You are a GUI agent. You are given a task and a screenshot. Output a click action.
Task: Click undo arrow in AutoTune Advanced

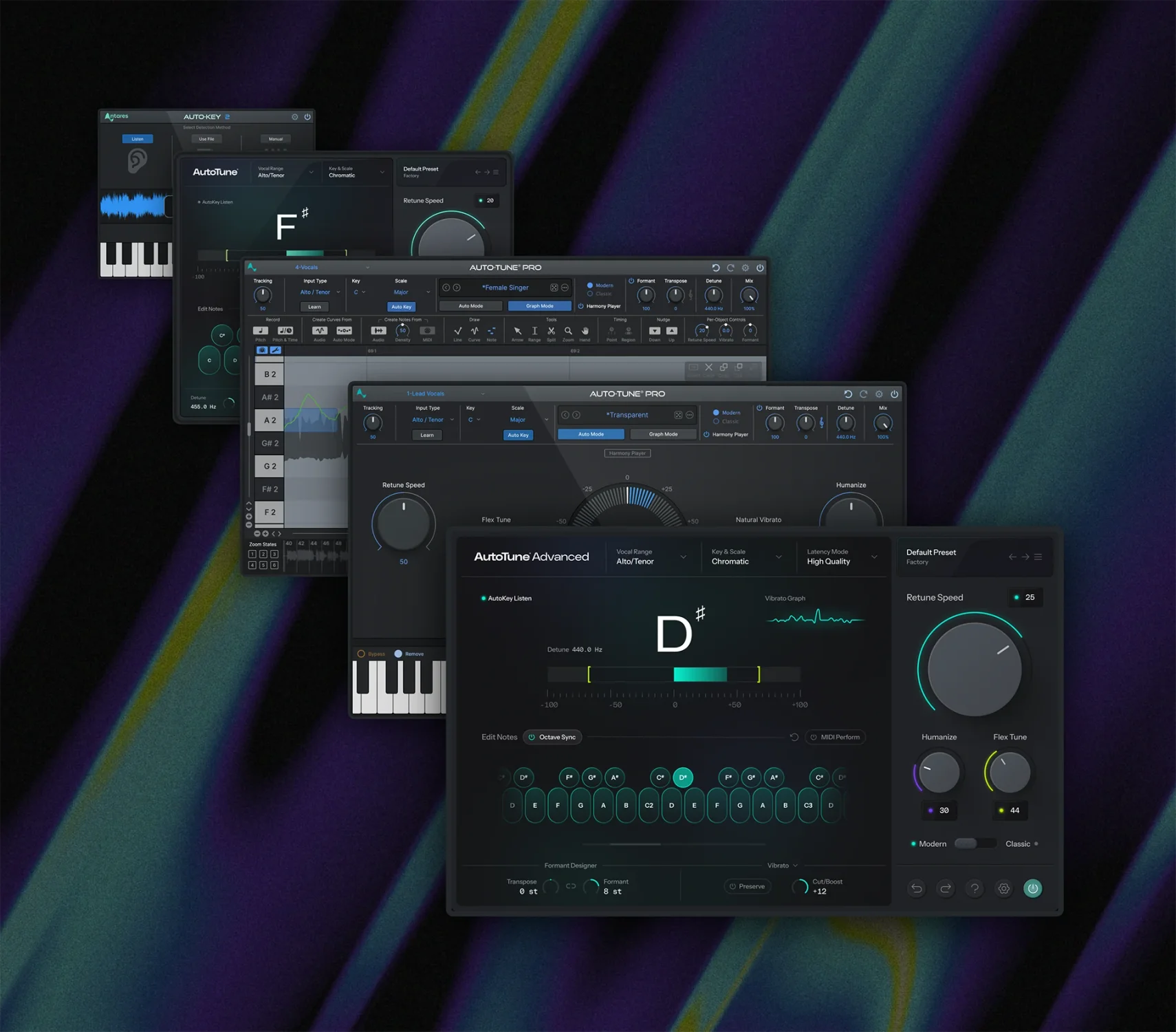click(x=917, y=888)
